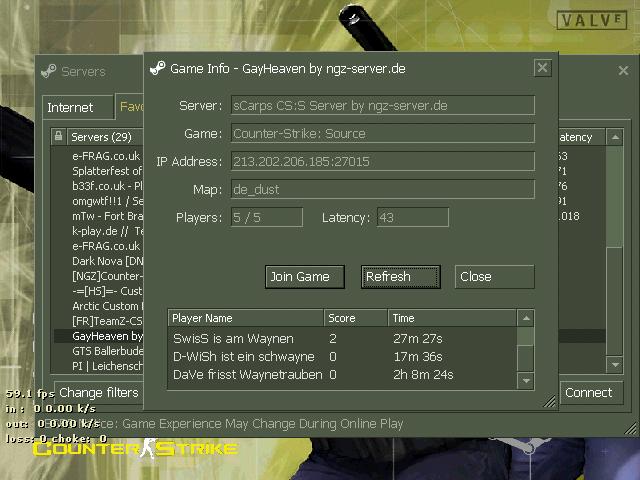Select player DaVe frisst Waynetrauben
Viewport: 640px width, 480px height.
(342, 374)
